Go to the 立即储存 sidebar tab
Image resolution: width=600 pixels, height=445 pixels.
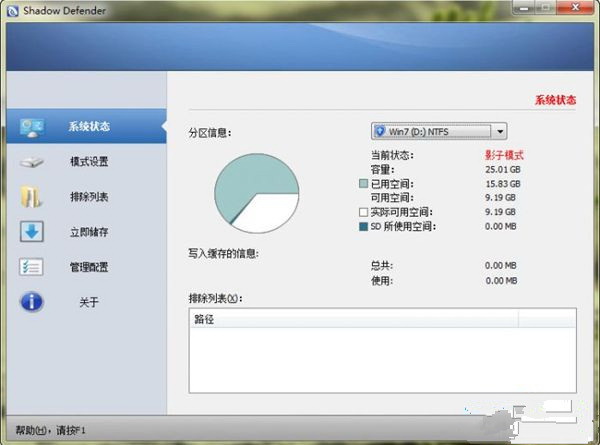pyautogui.click(x=86, y=232)
